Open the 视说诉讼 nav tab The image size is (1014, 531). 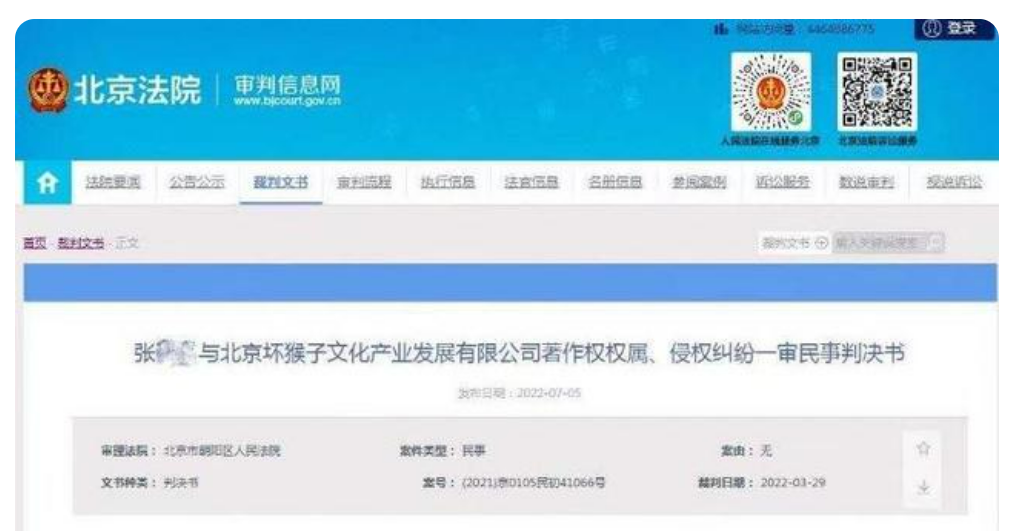[955, 182]
